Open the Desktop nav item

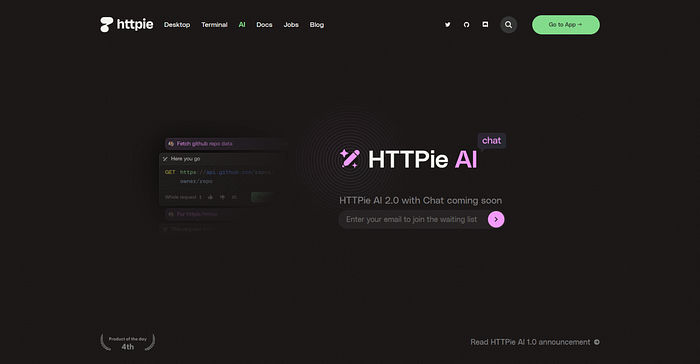(177, 25)
